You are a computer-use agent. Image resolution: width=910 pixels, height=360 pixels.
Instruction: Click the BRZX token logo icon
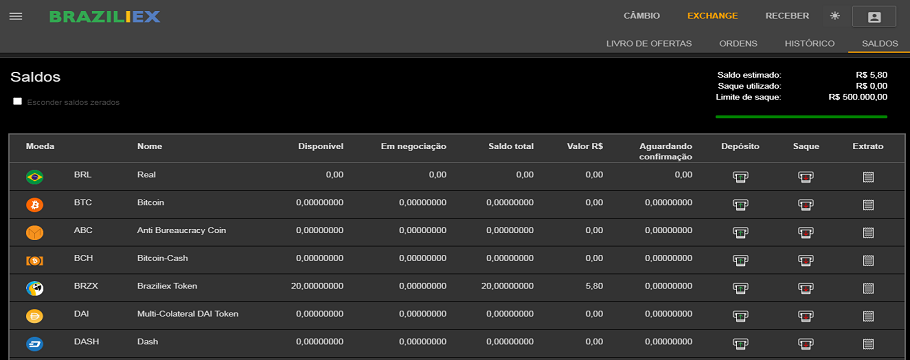35,289
